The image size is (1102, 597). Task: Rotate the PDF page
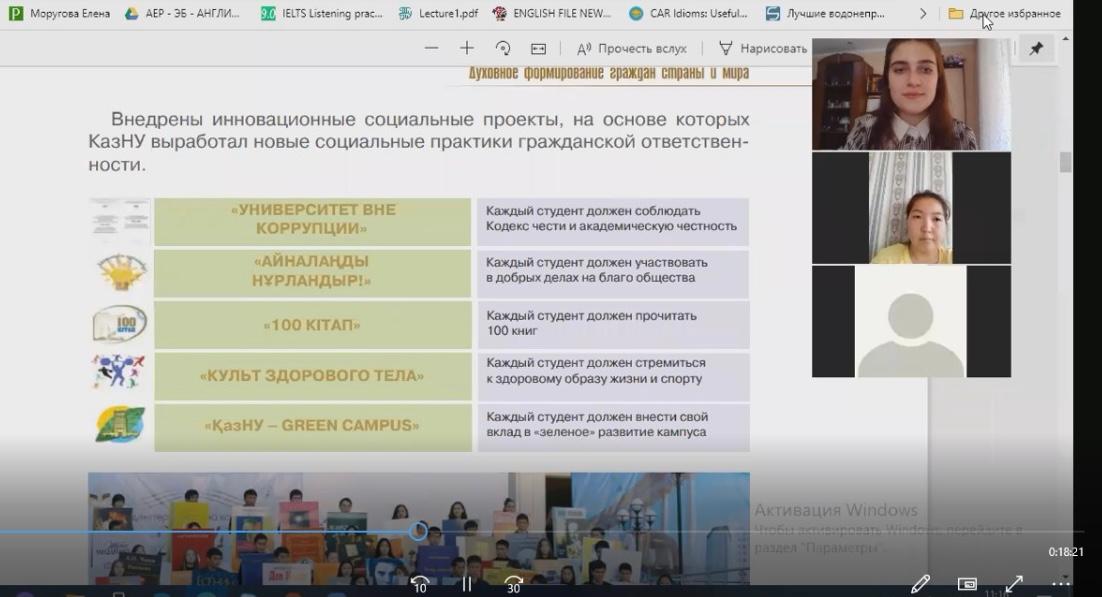pyautogui.click(x=503, y=48)
